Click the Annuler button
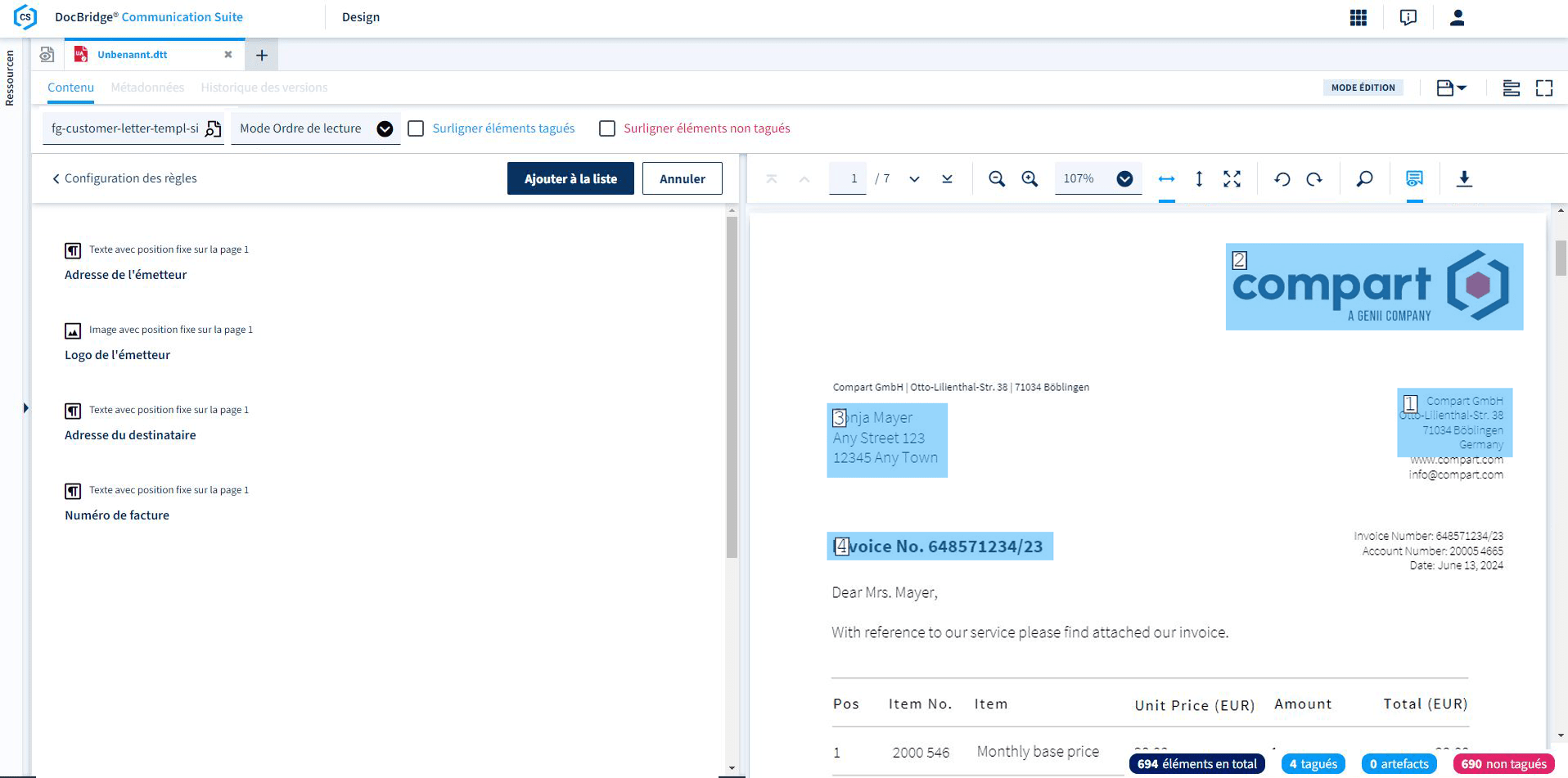1568x778 pixels. coord(682,178)
